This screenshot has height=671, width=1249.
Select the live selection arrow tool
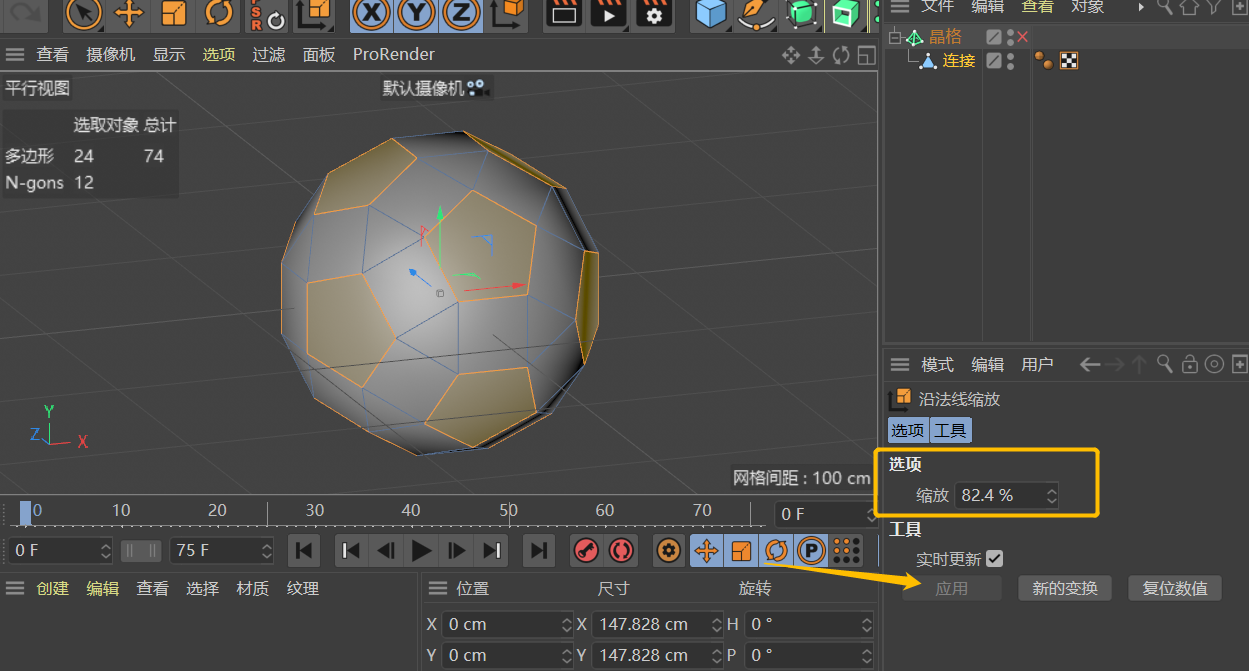click(85, 13)
